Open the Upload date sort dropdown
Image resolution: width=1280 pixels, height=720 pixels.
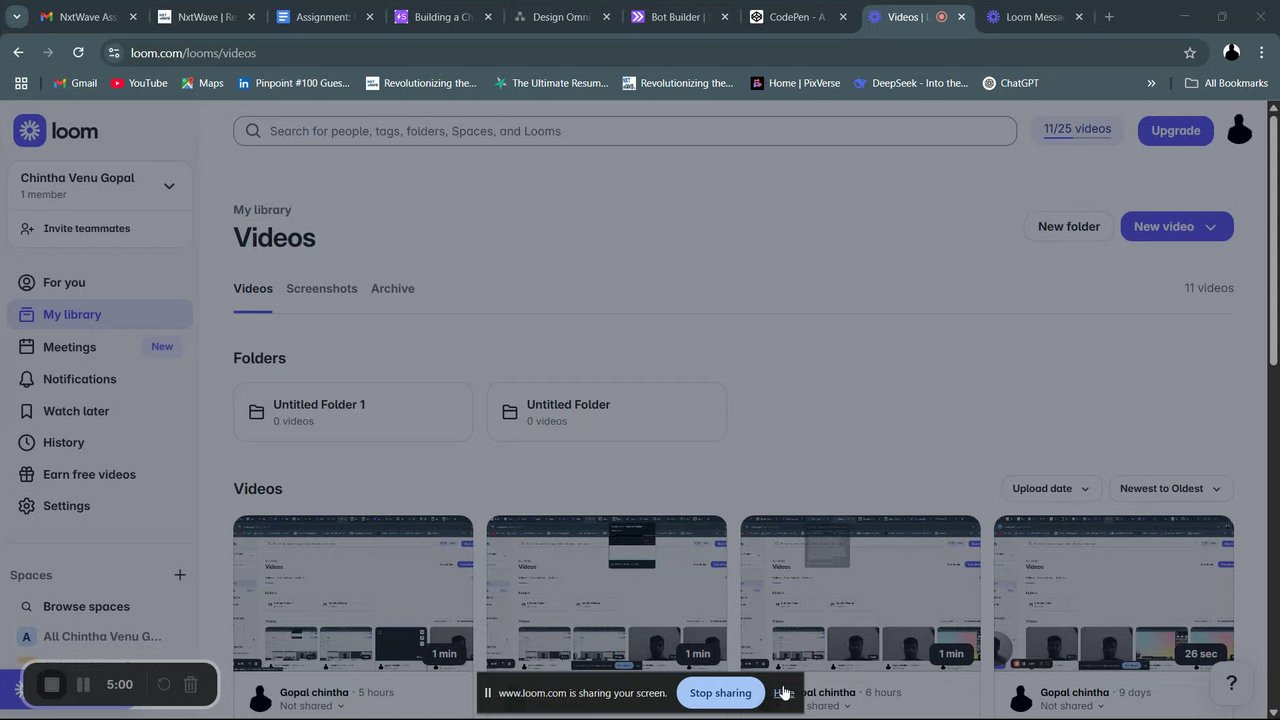pos(1051,489)
